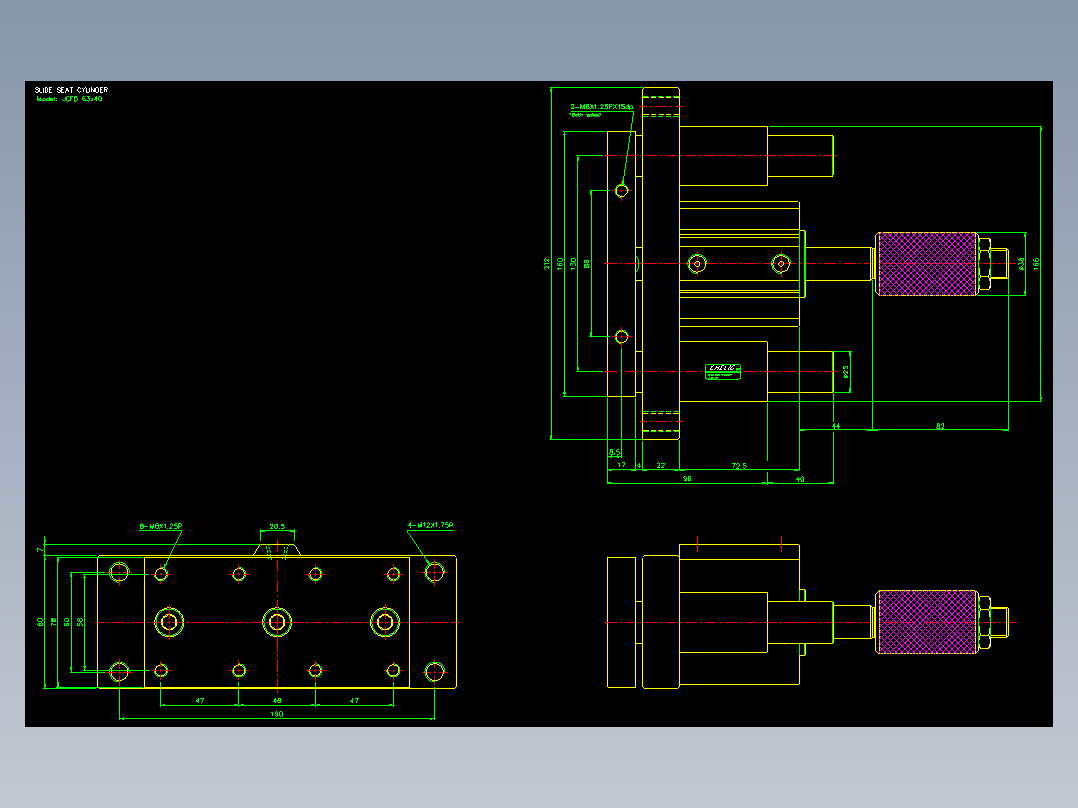Image resolution: width=1078 pixels, height=808 pixels.
Task: Select the 190 overall width dimension
Action: click(276, 714)
